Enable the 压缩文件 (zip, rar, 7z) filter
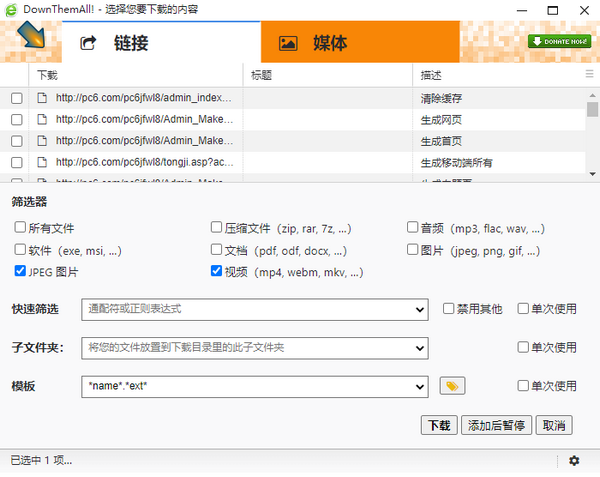The image size is (600, 477). (x=216, y=227)
